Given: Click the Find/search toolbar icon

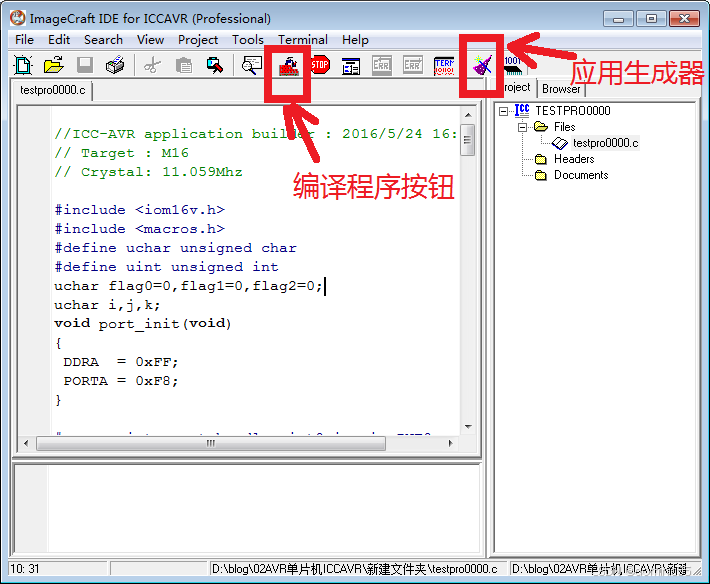Looking at the screenshot, I should click(215, 66).
